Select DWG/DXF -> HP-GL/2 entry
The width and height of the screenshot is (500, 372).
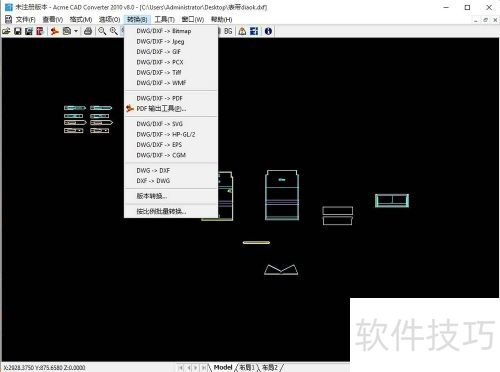pyautogui.click(x=166, y=134)
